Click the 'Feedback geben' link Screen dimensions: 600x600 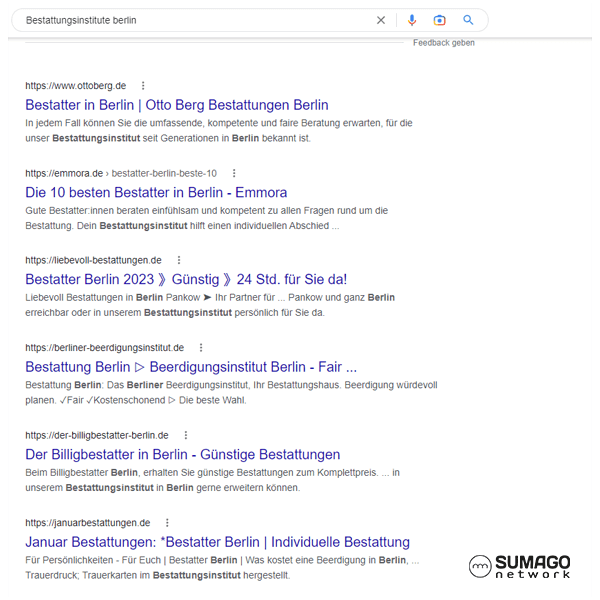[444, 43]
